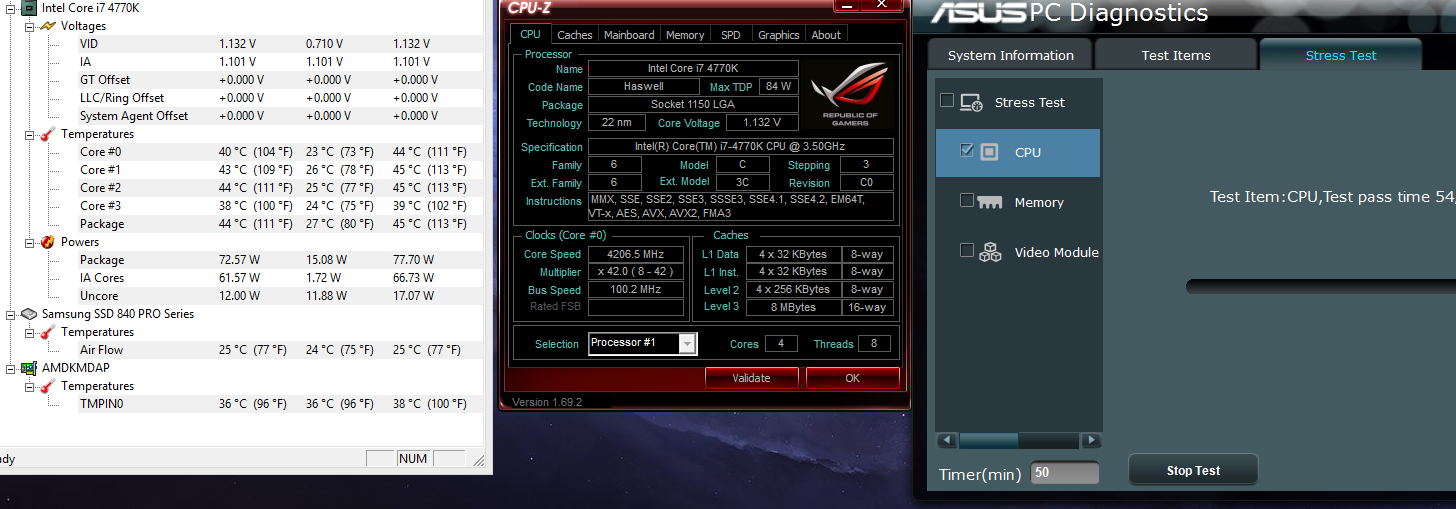Viewport: 1456px width, 509px height.
Task: Click the Intel Core i7 4770K CPU chip icon
Action: coord(29,8)
